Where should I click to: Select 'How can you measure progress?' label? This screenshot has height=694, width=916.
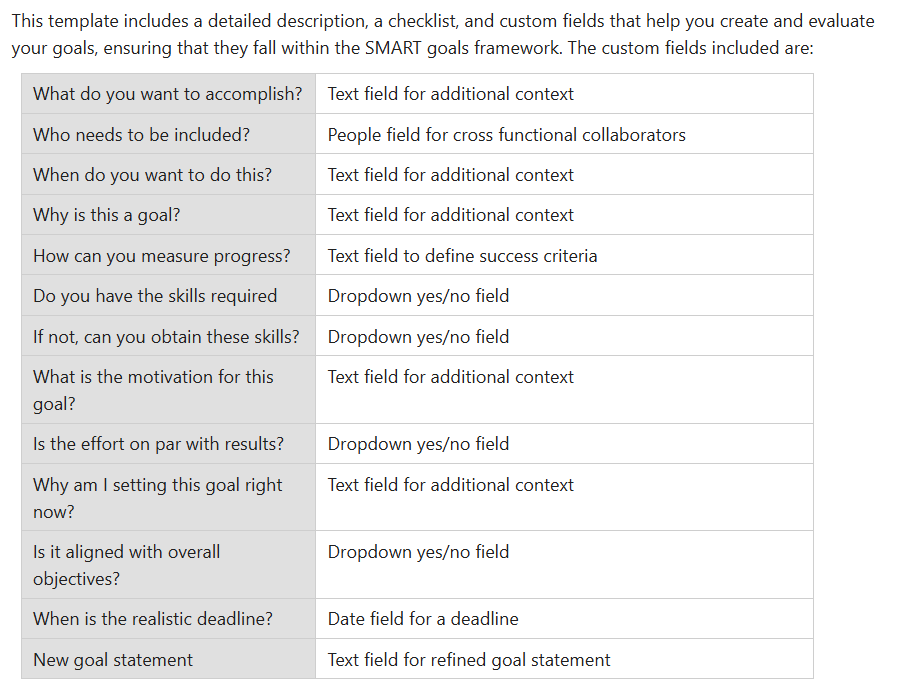pyautogui.click(x=161, y=256)
